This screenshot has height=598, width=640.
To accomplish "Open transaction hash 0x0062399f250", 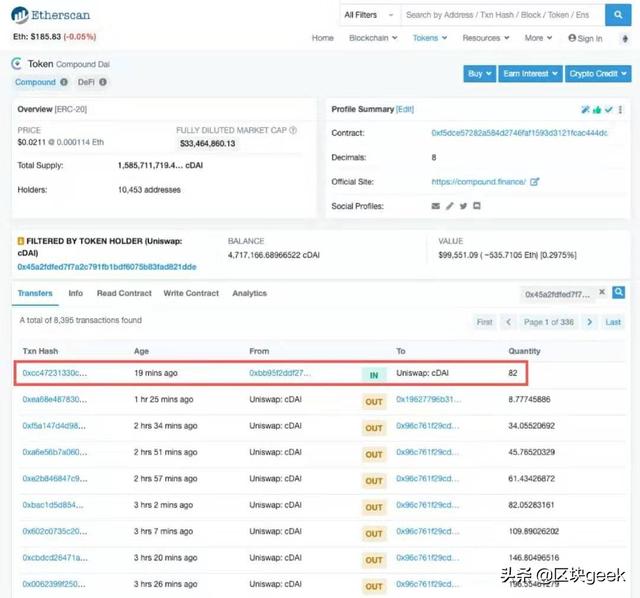I will 54,584.
